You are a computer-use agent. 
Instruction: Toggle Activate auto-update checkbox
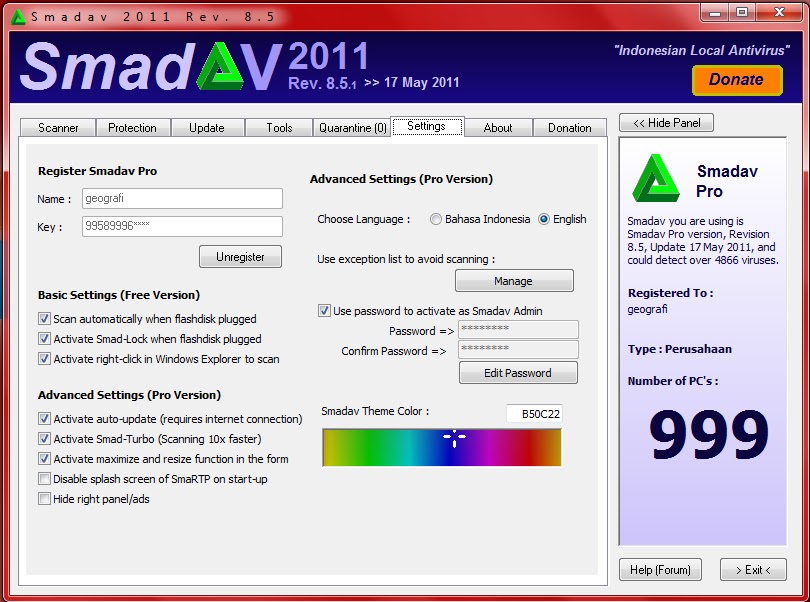pos(44,419)
